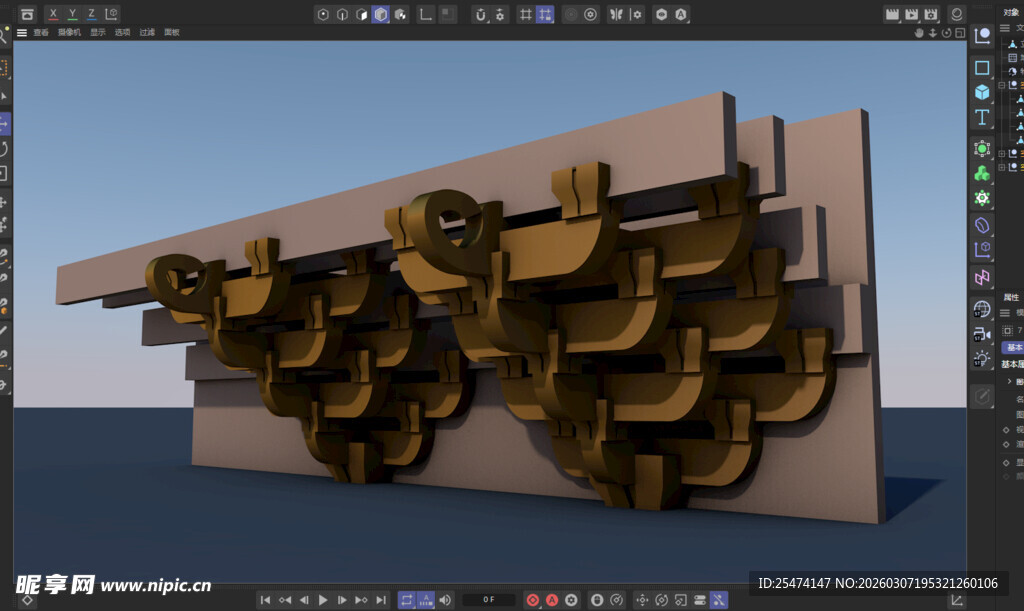Open the Render Settings clapperboard icon
Screen dimensions: 1024x611
(931, 14)
